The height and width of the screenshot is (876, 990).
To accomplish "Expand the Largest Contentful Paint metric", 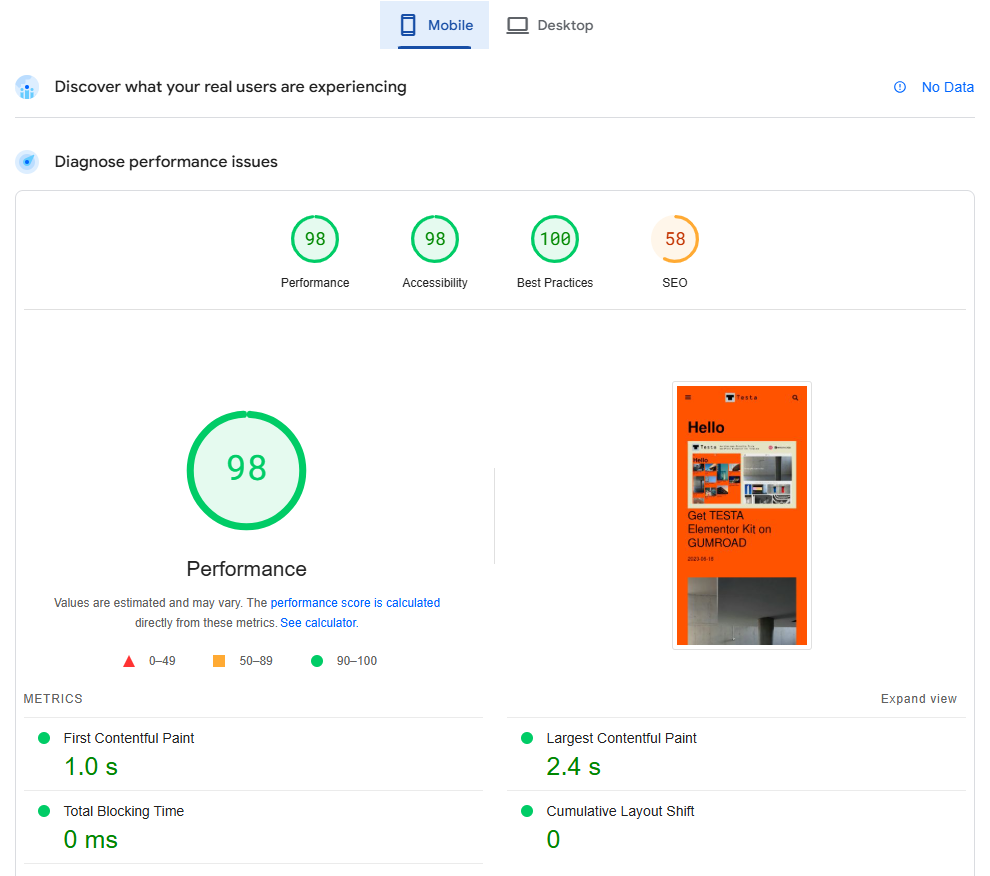I will pyautogui.click(x=621, y=738).
